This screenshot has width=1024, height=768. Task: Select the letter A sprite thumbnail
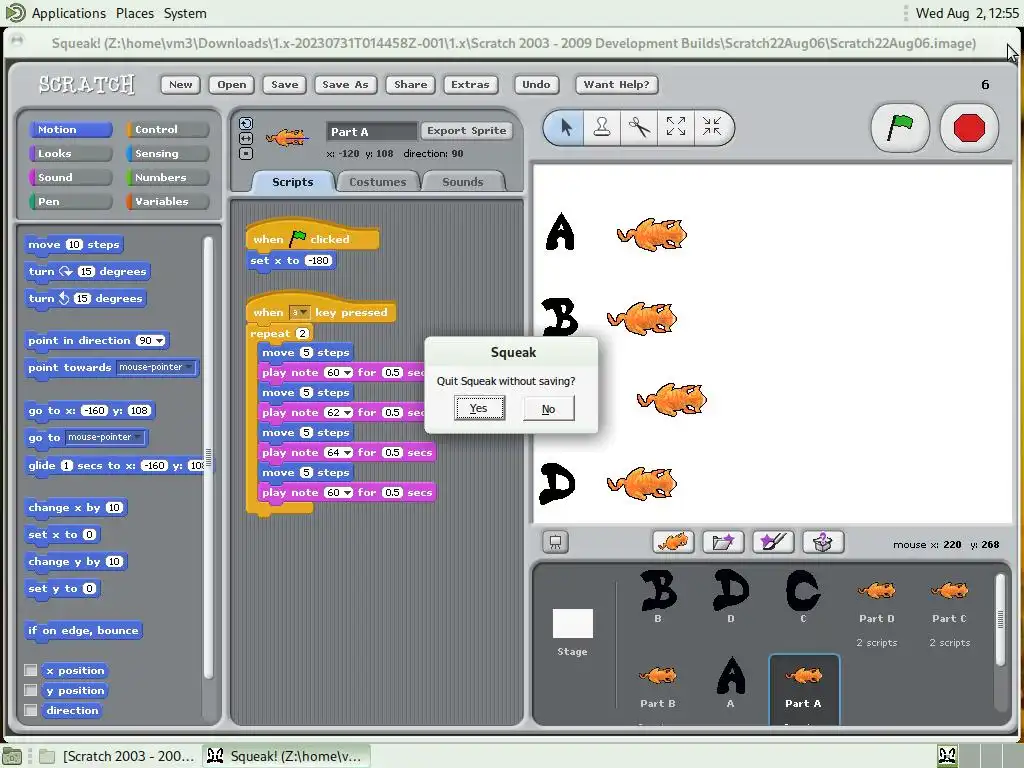tap(731, 682)
